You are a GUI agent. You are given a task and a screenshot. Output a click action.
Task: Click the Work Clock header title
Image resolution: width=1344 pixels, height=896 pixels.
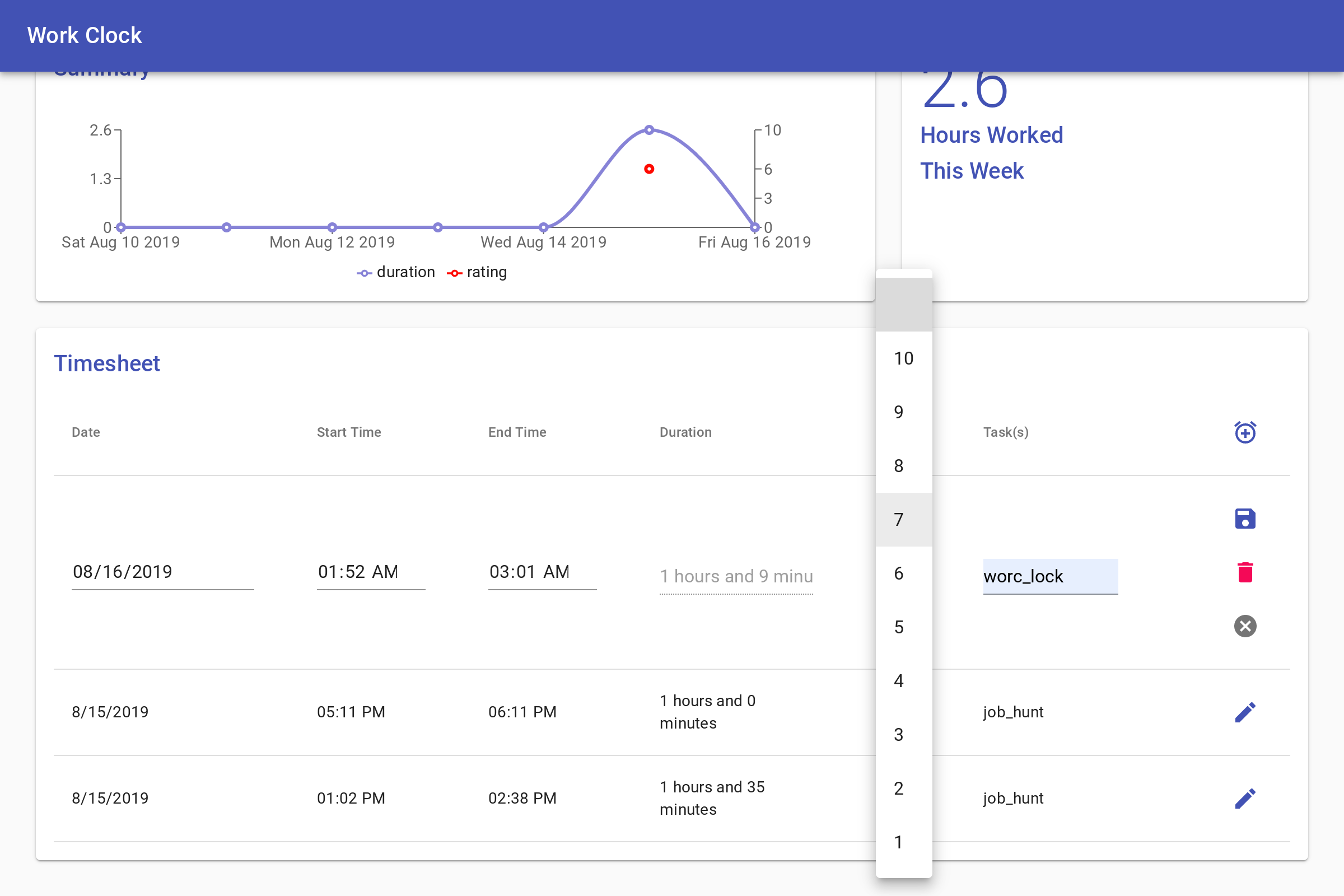(85, 35)
